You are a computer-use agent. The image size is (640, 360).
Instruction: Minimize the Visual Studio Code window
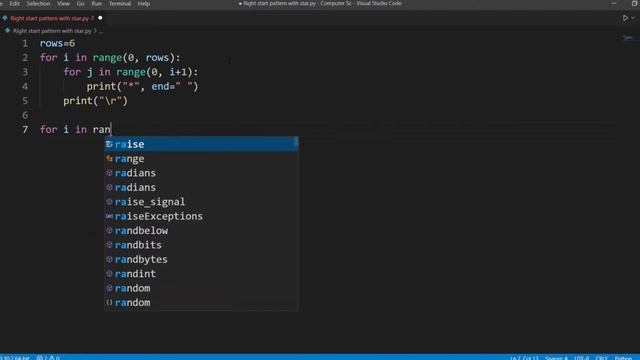pyautogui.click(x=614, y=4)
